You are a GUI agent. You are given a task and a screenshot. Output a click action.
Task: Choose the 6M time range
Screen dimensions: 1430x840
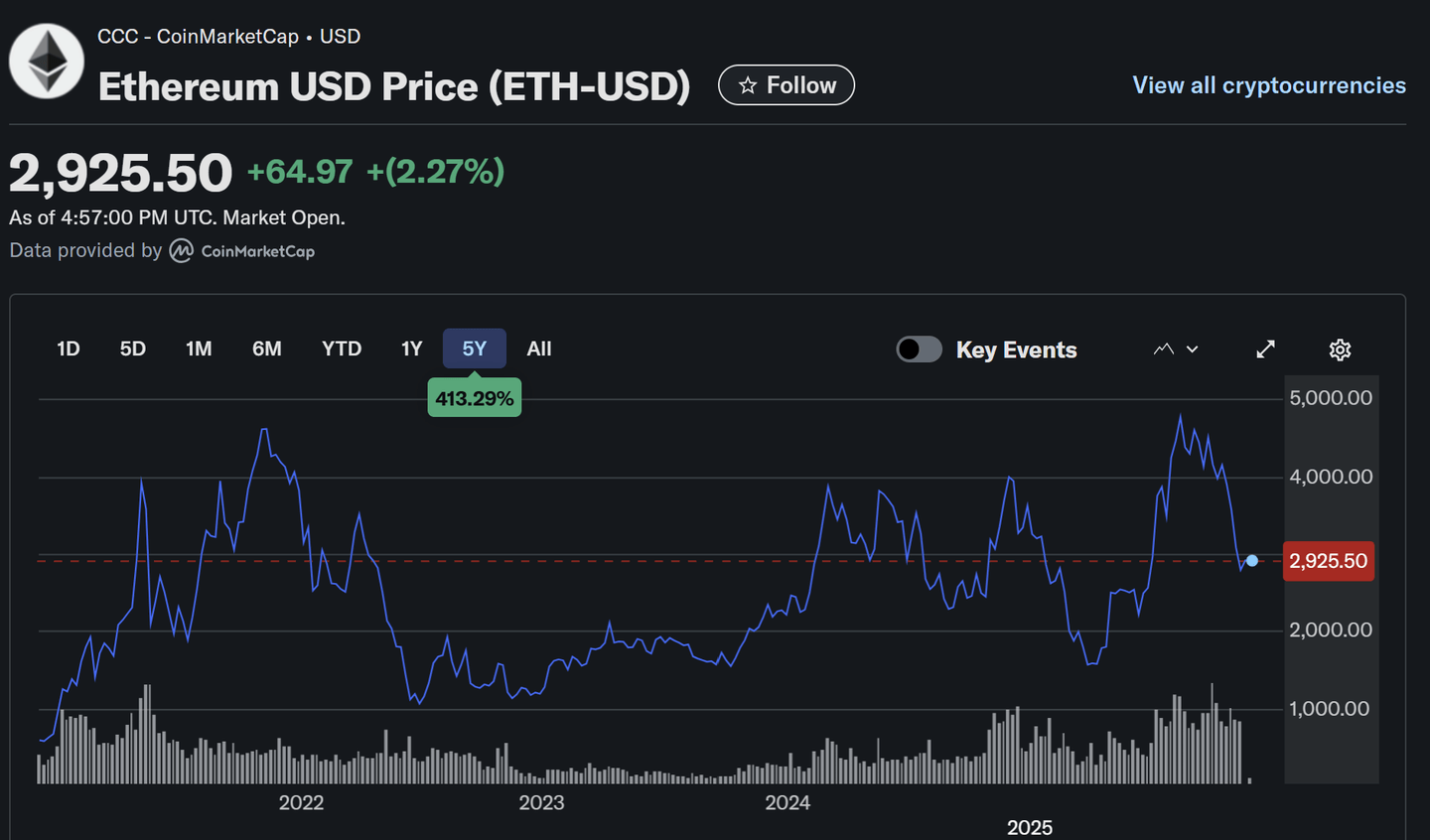click(x=267, y=349)
